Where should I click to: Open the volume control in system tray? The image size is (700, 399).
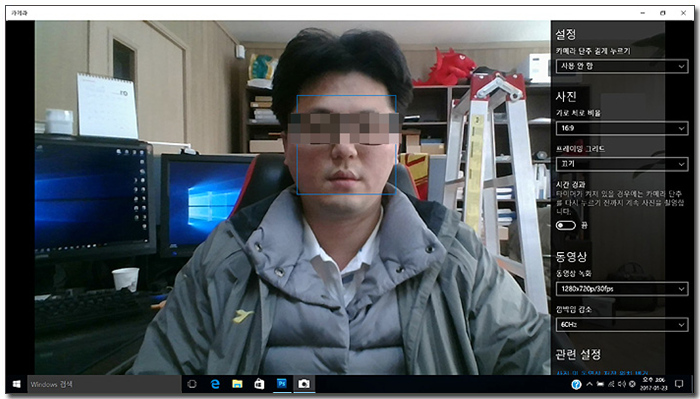pyautogui.click(x=622, y=384)
